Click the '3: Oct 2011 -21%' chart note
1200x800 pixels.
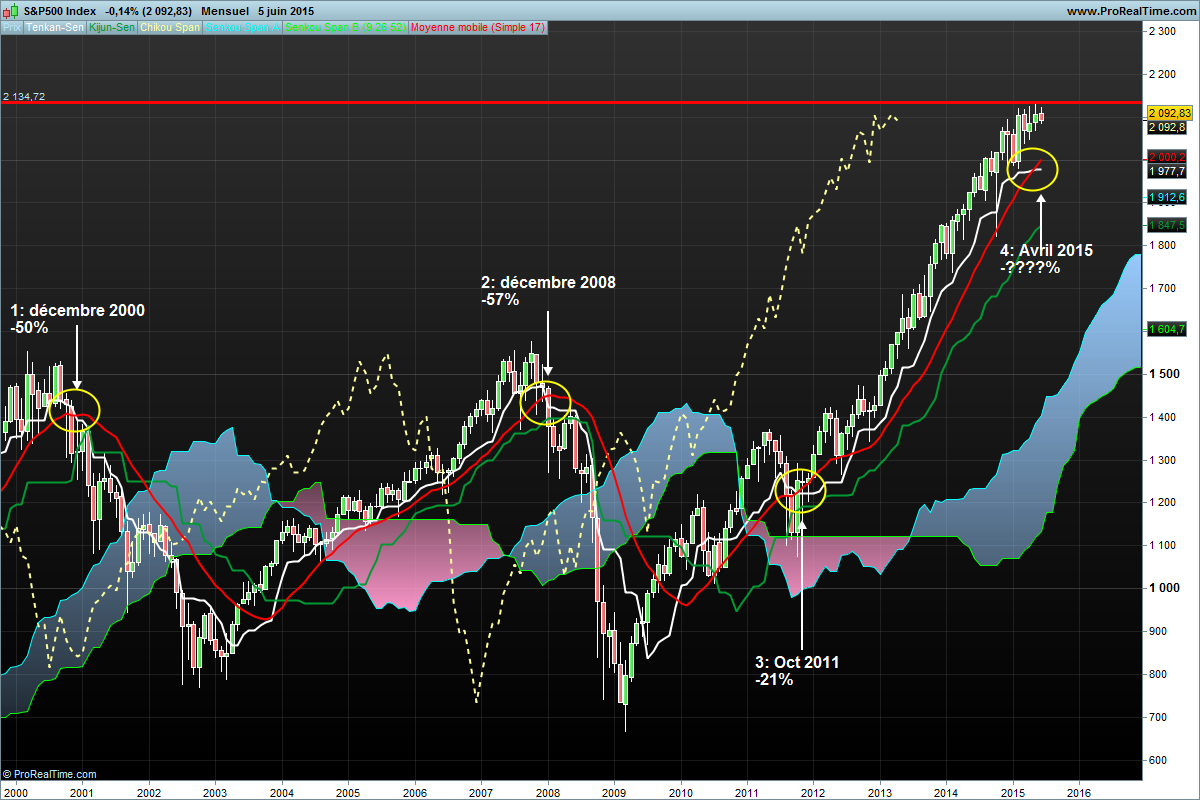coord(797,671)
